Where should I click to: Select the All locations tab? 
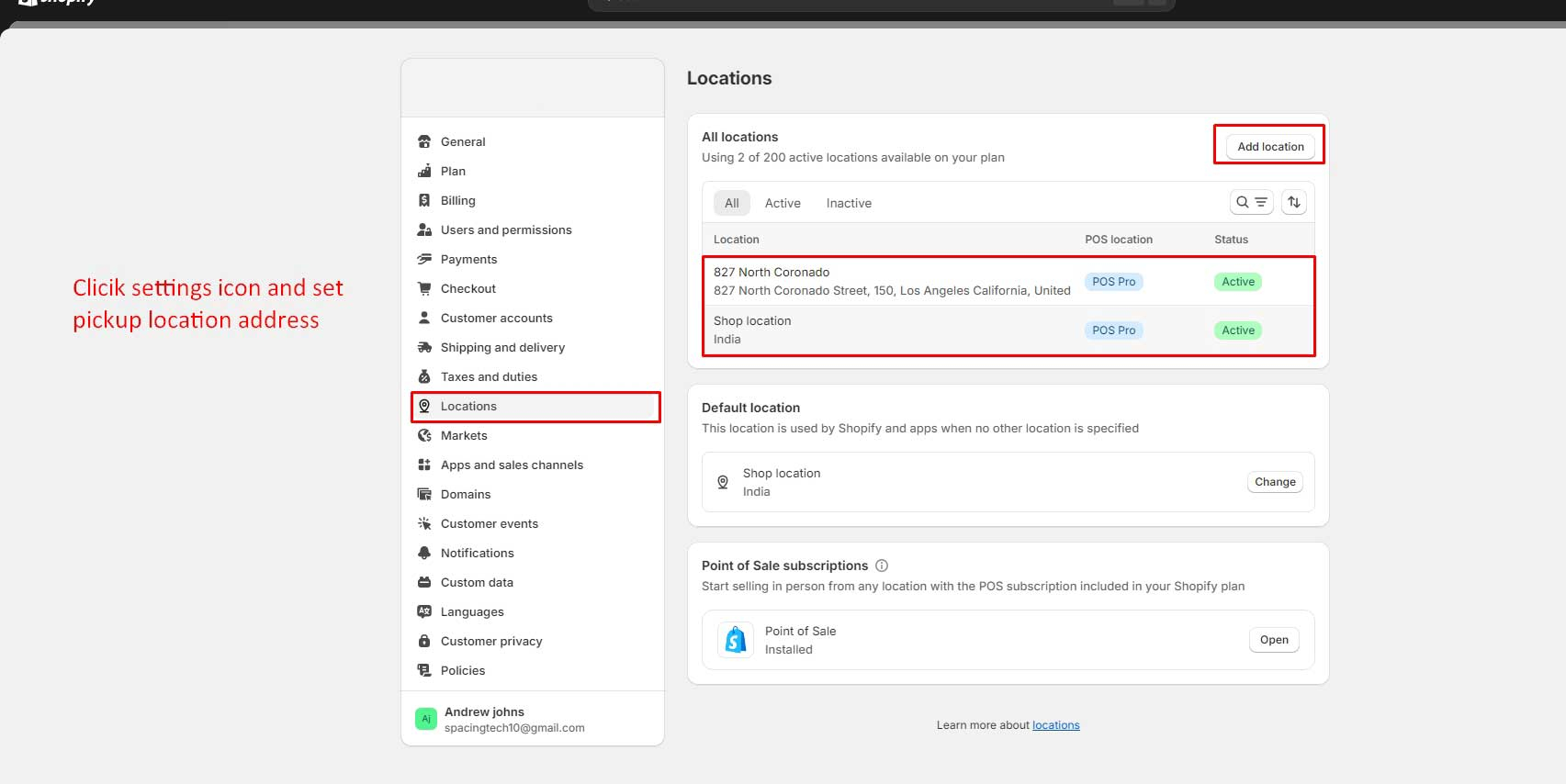click(731, 203)
